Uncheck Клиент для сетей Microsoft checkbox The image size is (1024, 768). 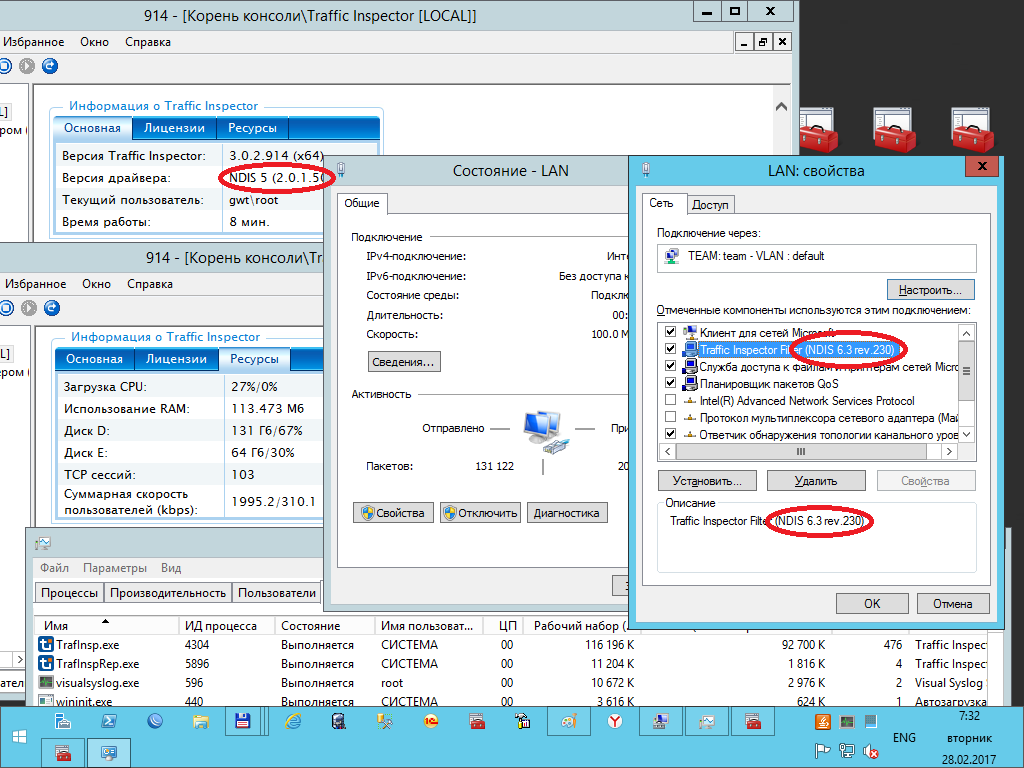[670, 332]
